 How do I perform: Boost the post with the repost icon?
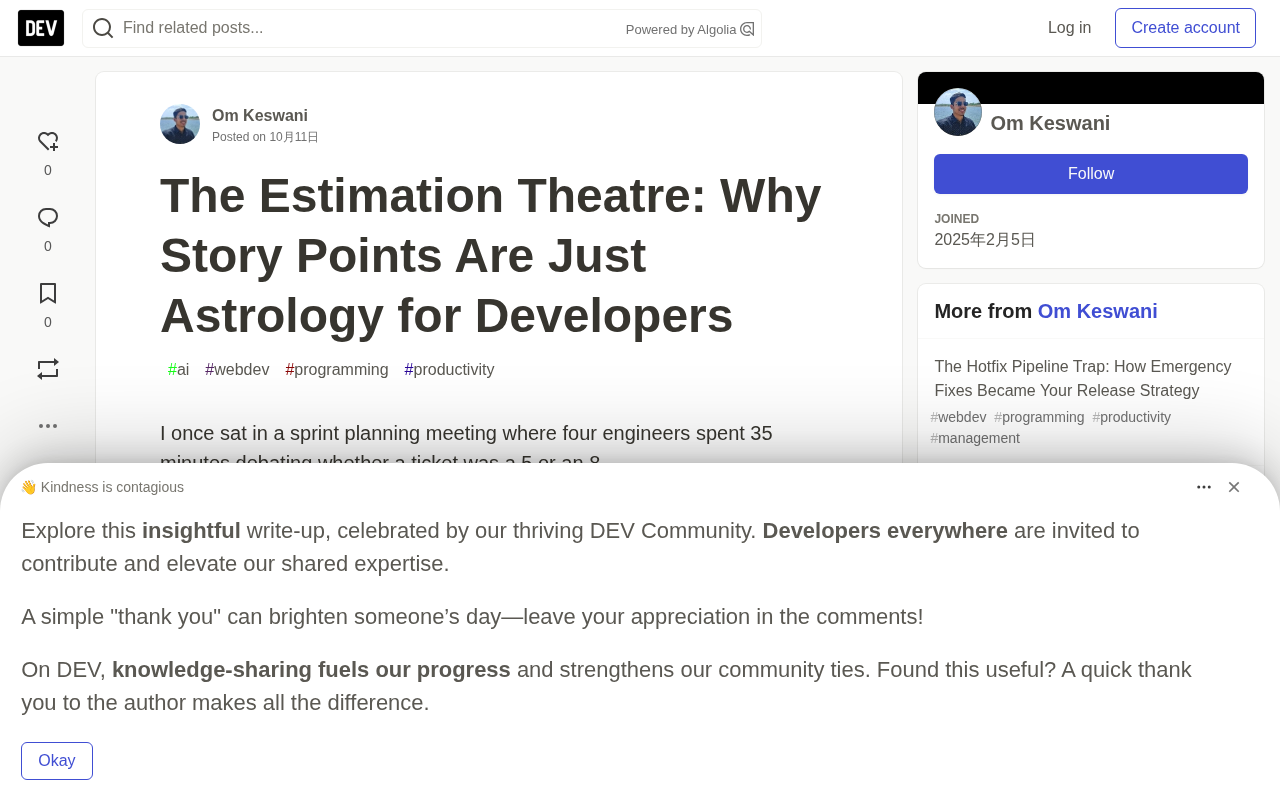pos(48,369)
